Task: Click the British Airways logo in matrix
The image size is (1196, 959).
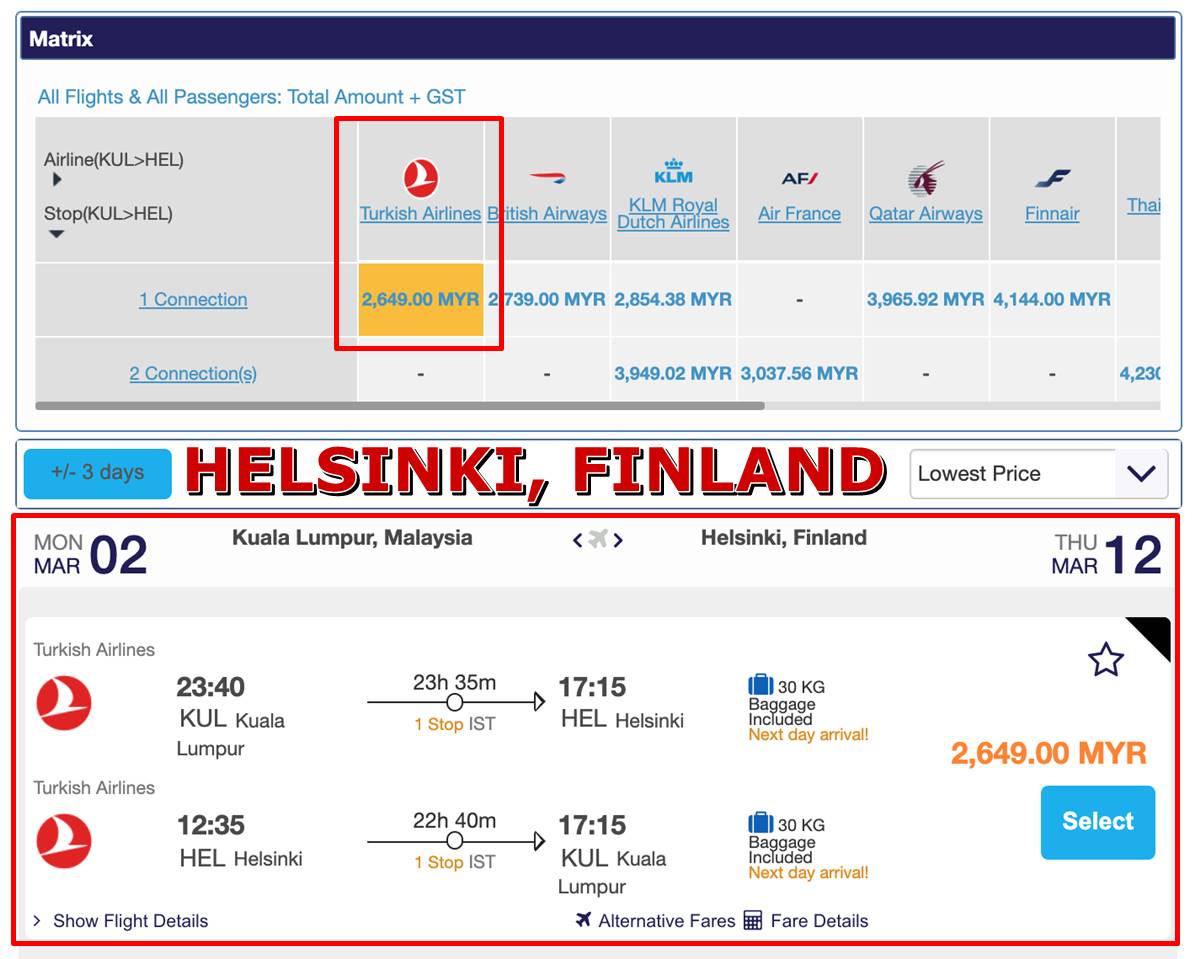Action: pos(547,179)
